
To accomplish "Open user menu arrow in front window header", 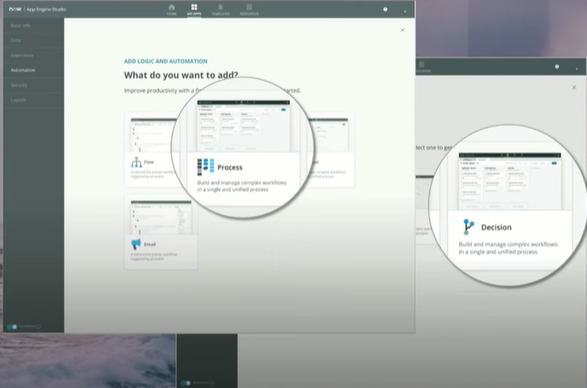I will pos(405,12).
